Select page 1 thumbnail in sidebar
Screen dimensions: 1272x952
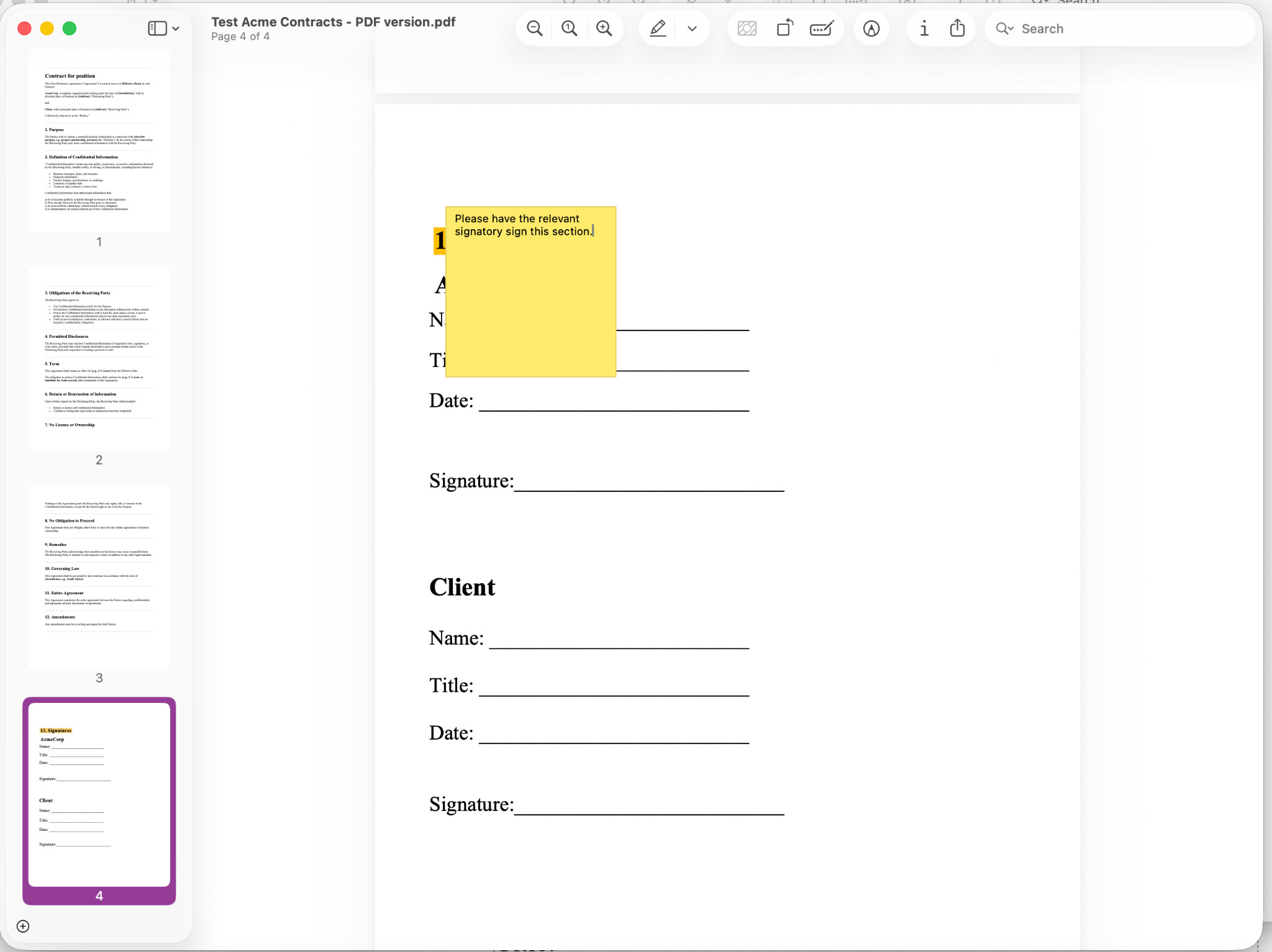pyautogui.click(x=99, y=142)
